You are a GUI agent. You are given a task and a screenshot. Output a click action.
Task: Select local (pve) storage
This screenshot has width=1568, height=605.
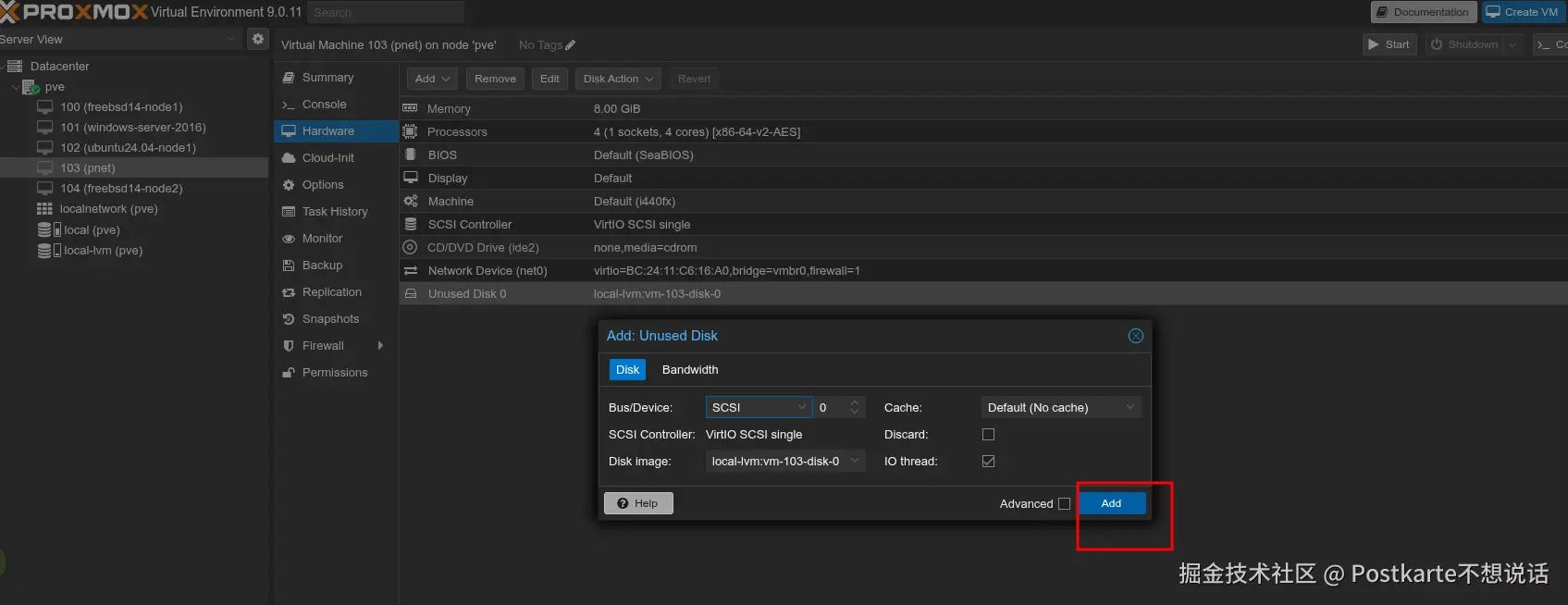(92, 230)
